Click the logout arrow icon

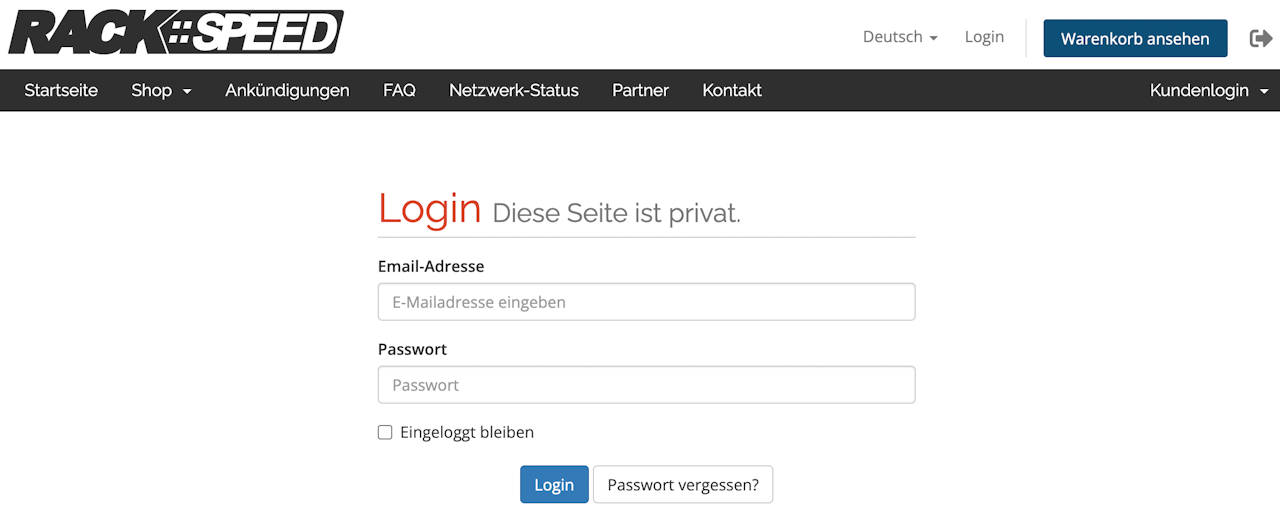coord(1260,38)
